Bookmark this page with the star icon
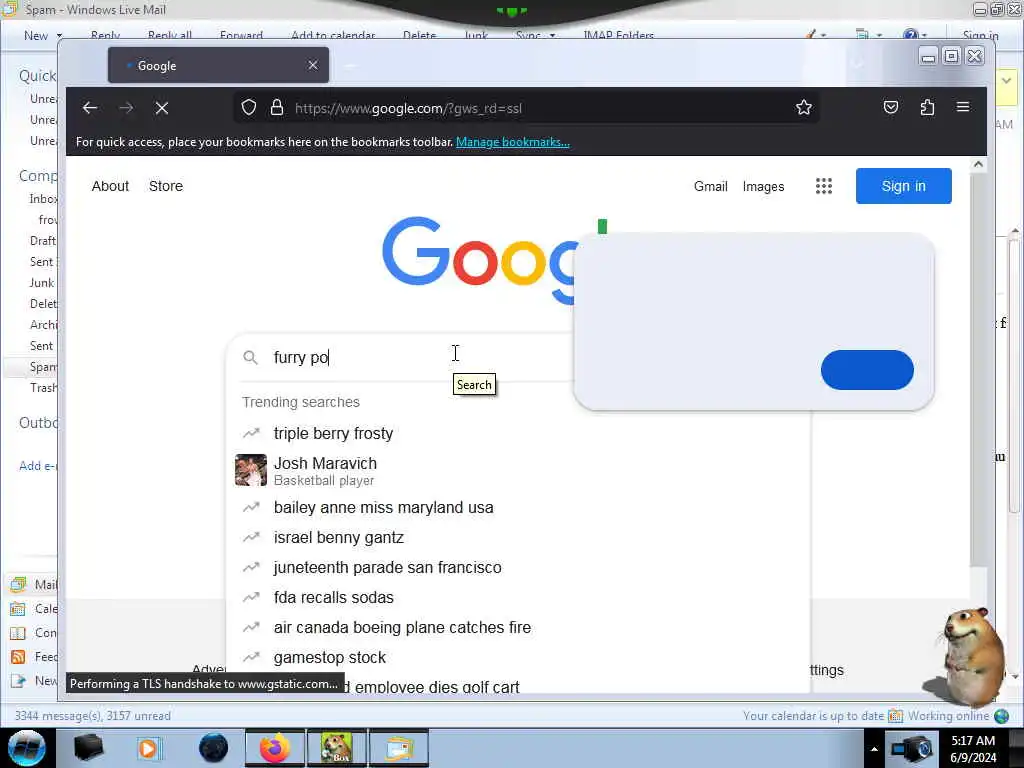 (804, 108)
